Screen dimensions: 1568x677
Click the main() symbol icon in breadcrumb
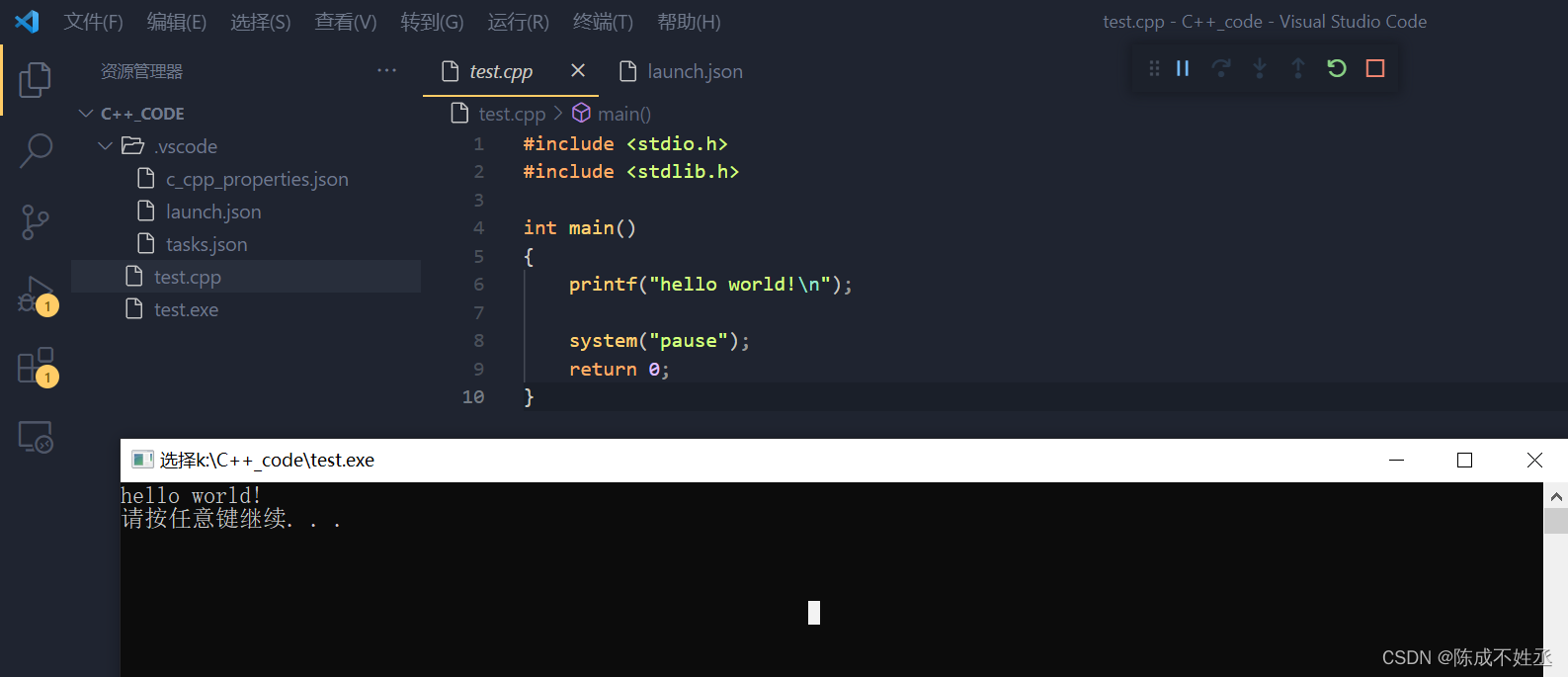click(x=582, y=113)
